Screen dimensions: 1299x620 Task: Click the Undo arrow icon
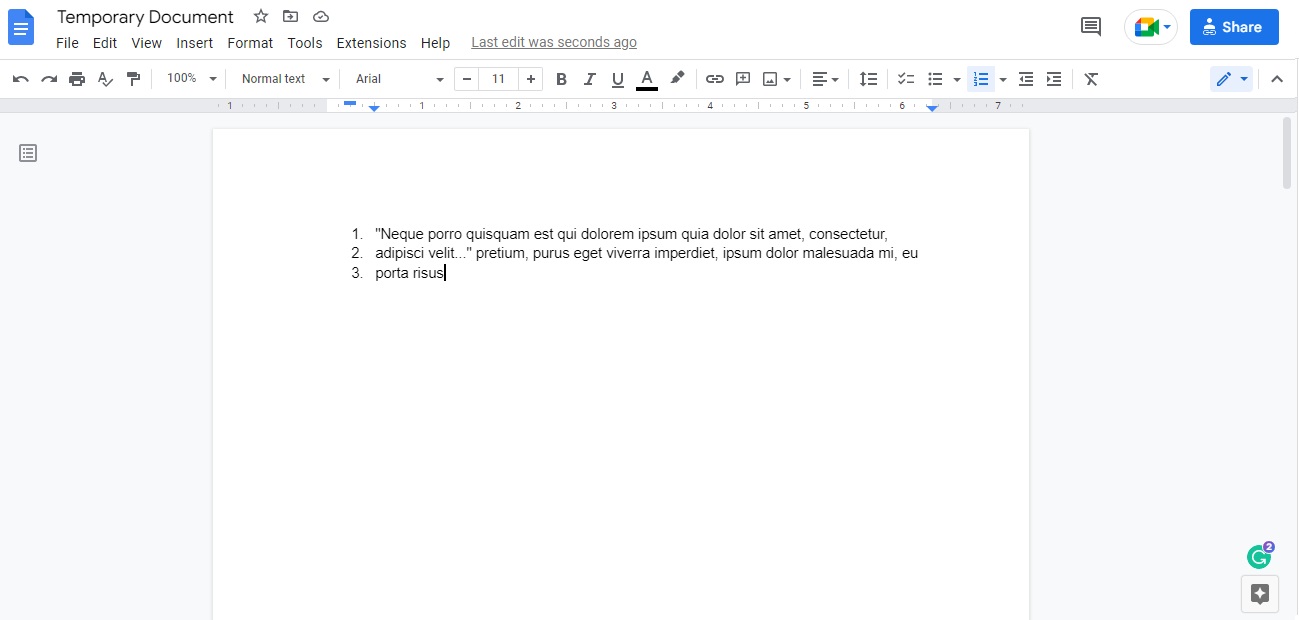tap(21, 79)
